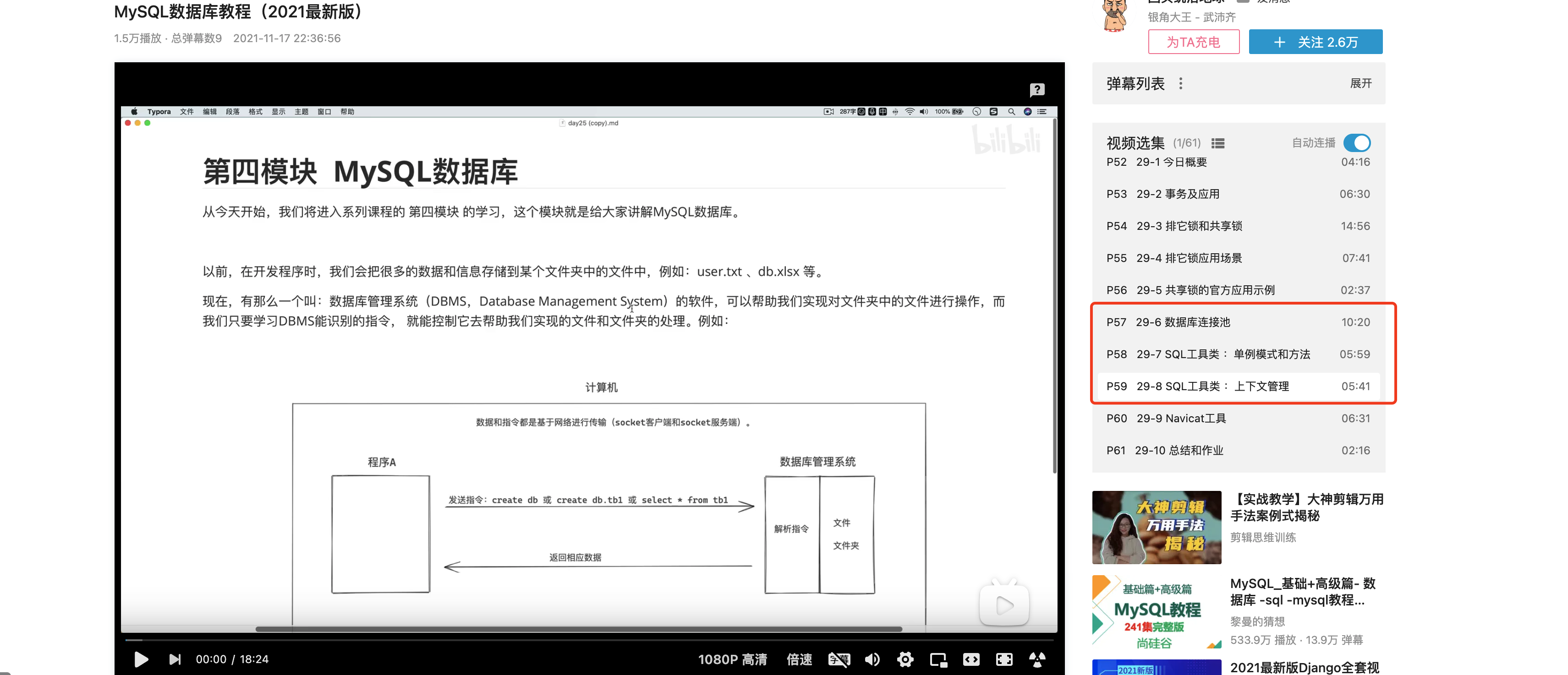Switch to web fullscreen (wide) mode
Screen dimensions: 1568x675
tap(971, 659)
